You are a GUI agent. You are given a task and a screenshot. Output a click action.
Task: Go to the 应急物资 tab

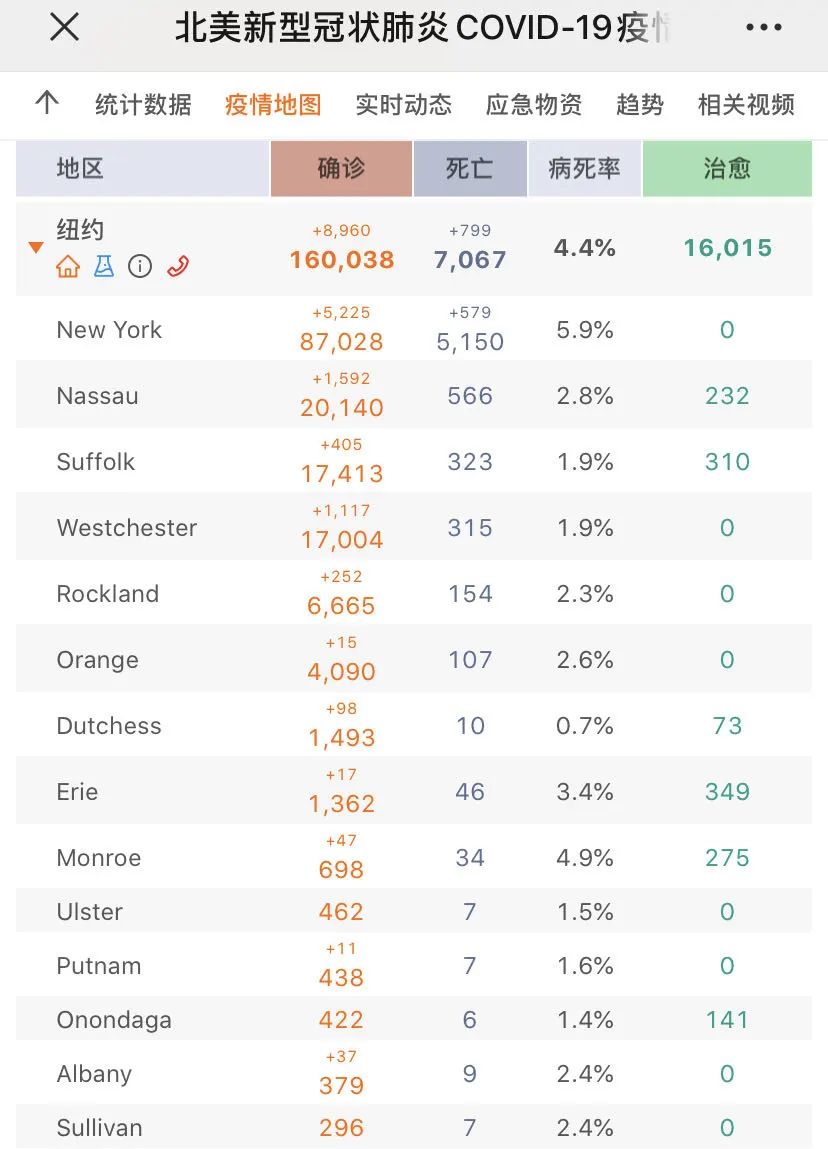pyautogui.click(x=534, y=104)
